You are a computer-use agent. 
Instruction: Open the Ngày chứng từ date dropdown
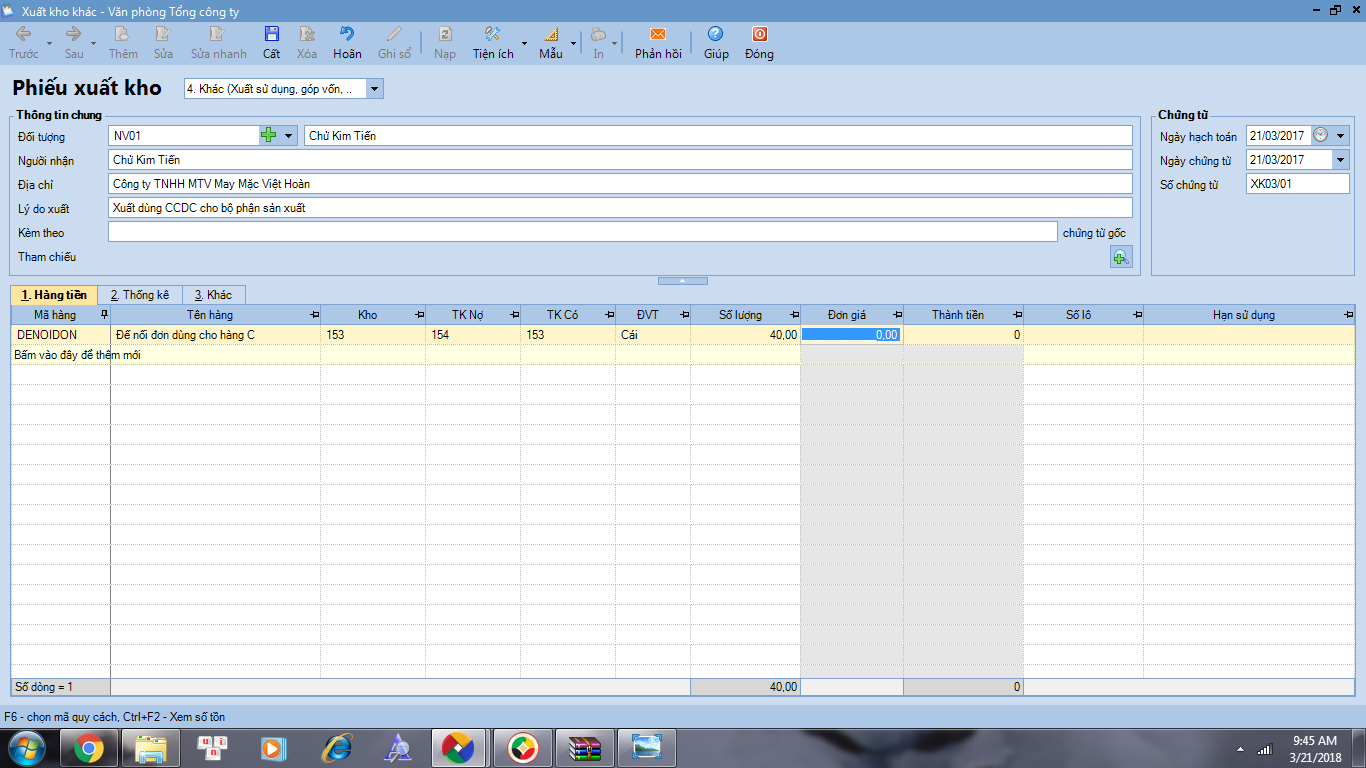pos(1341,160)
